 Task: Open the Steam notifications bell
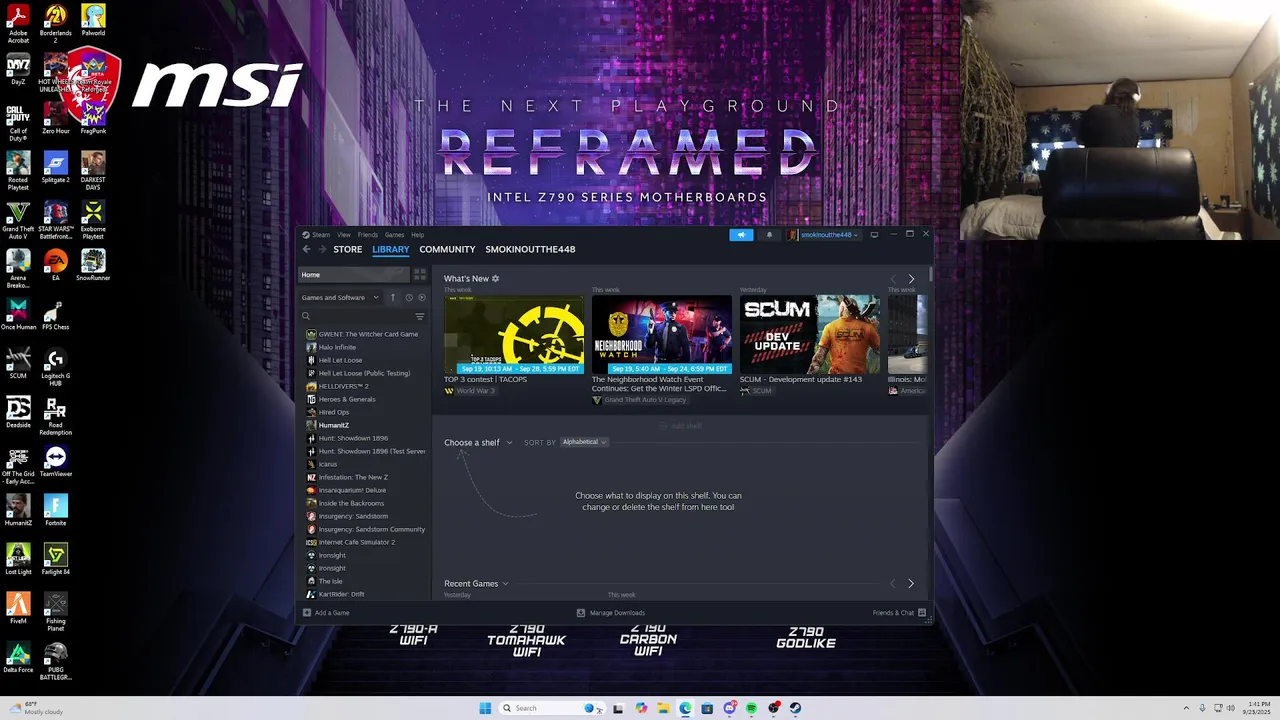[769, 235]
